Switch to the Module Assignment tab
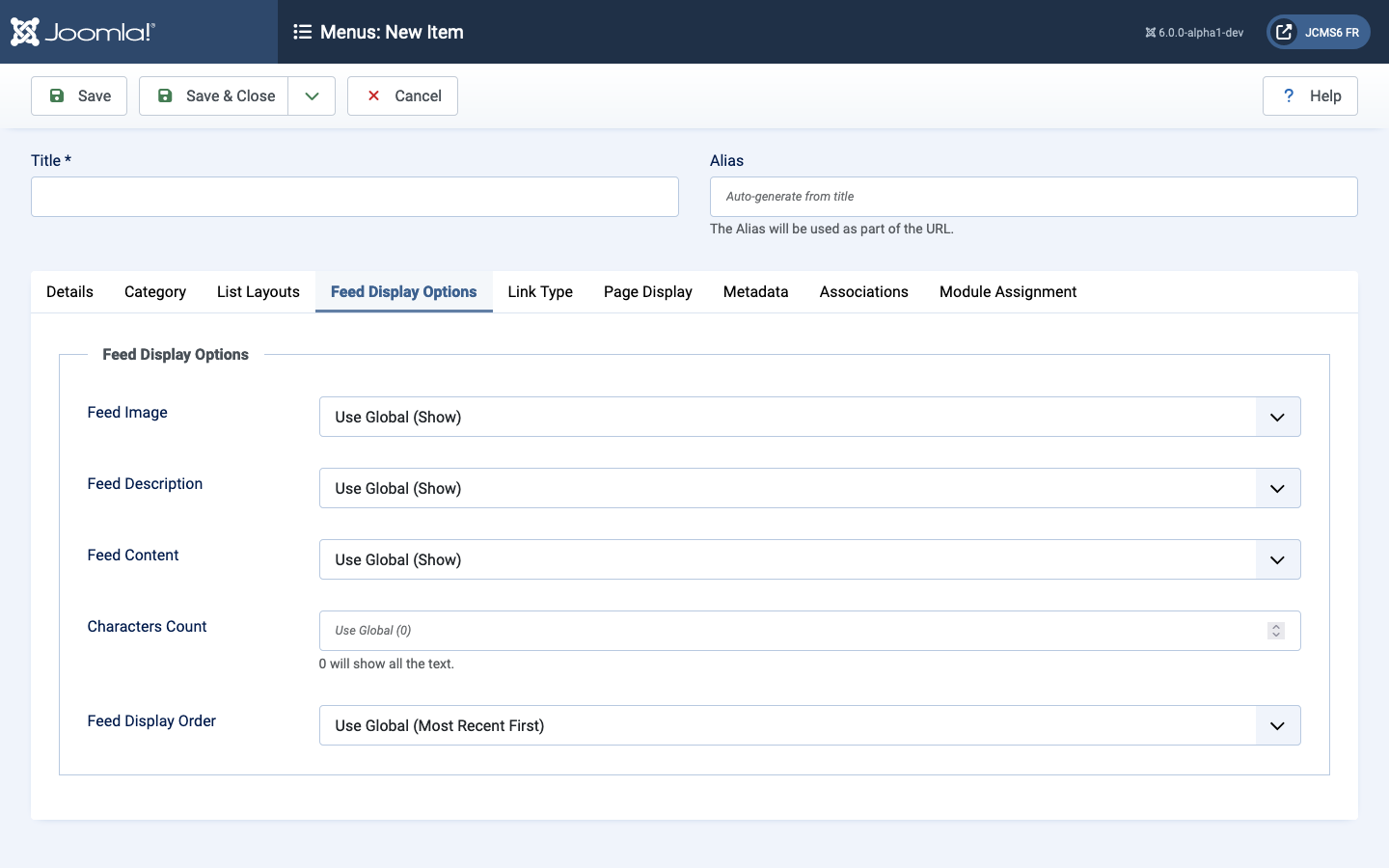Viewport: 1389px width, 868px height. coord(1007,291)
